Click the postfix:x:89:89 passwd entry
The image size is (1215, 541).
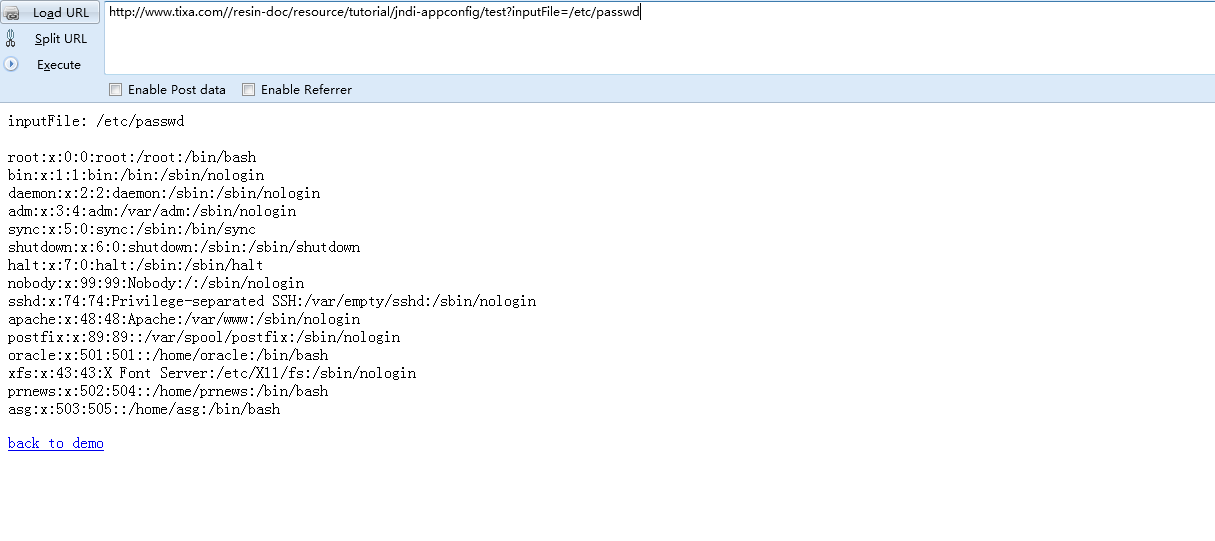pos(204,337)
